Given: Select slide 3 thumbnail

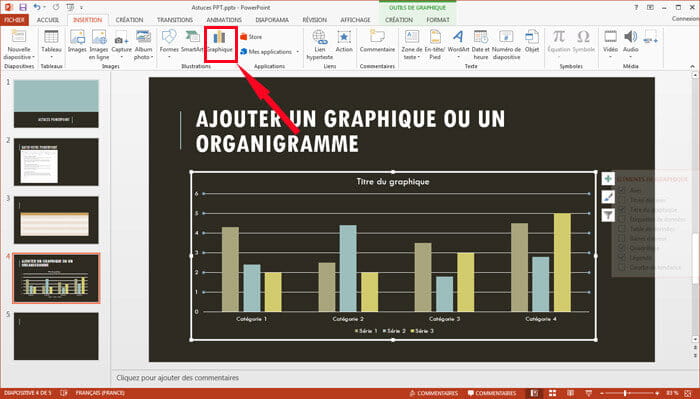Looking at the screenshot, I should click(56, 220).
